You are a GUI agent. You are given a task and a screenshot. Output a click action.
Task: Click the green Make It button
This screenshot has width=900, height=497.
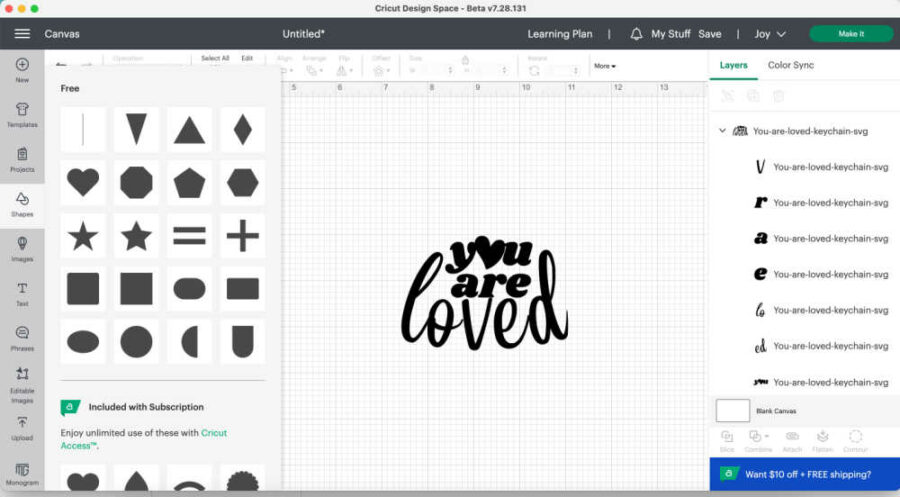point(850,34)
